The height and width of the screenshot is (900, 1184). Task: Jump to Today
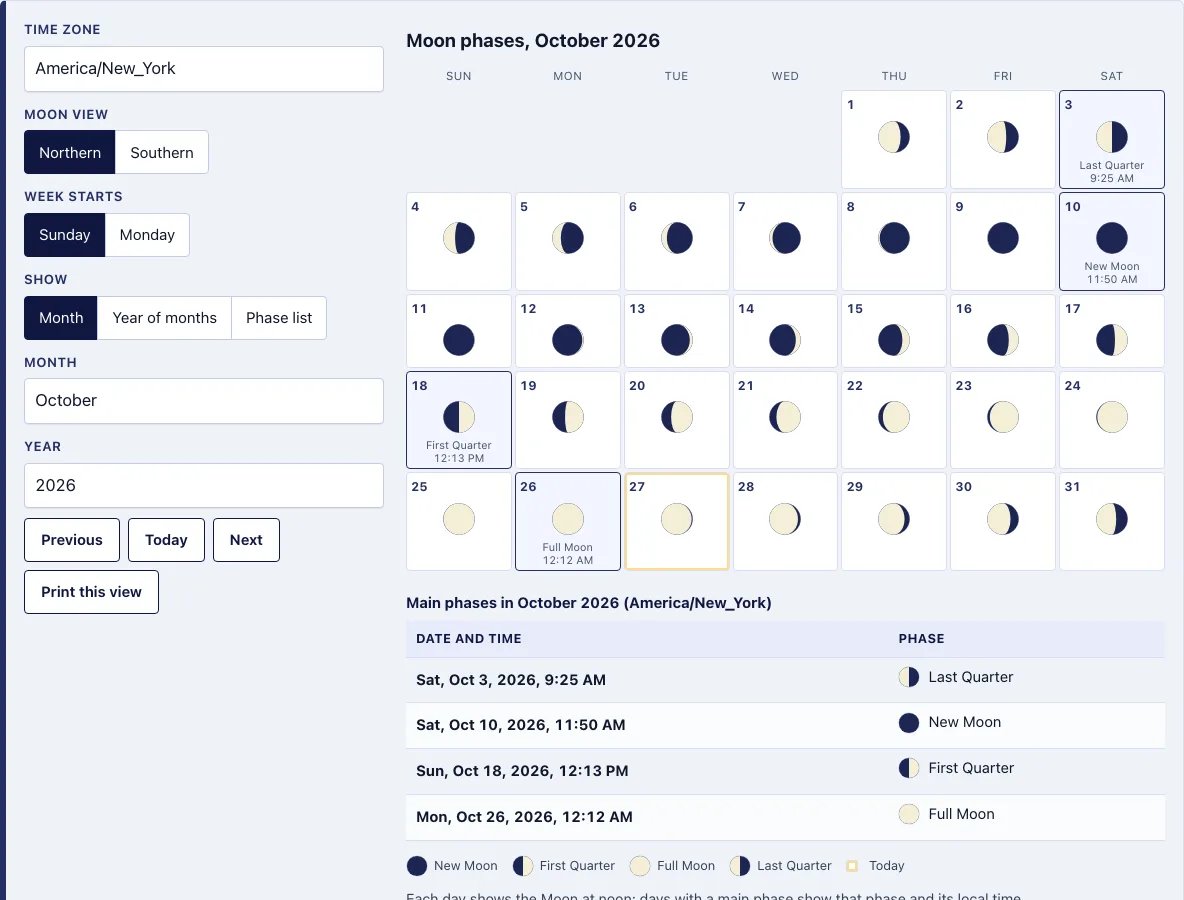166,540
